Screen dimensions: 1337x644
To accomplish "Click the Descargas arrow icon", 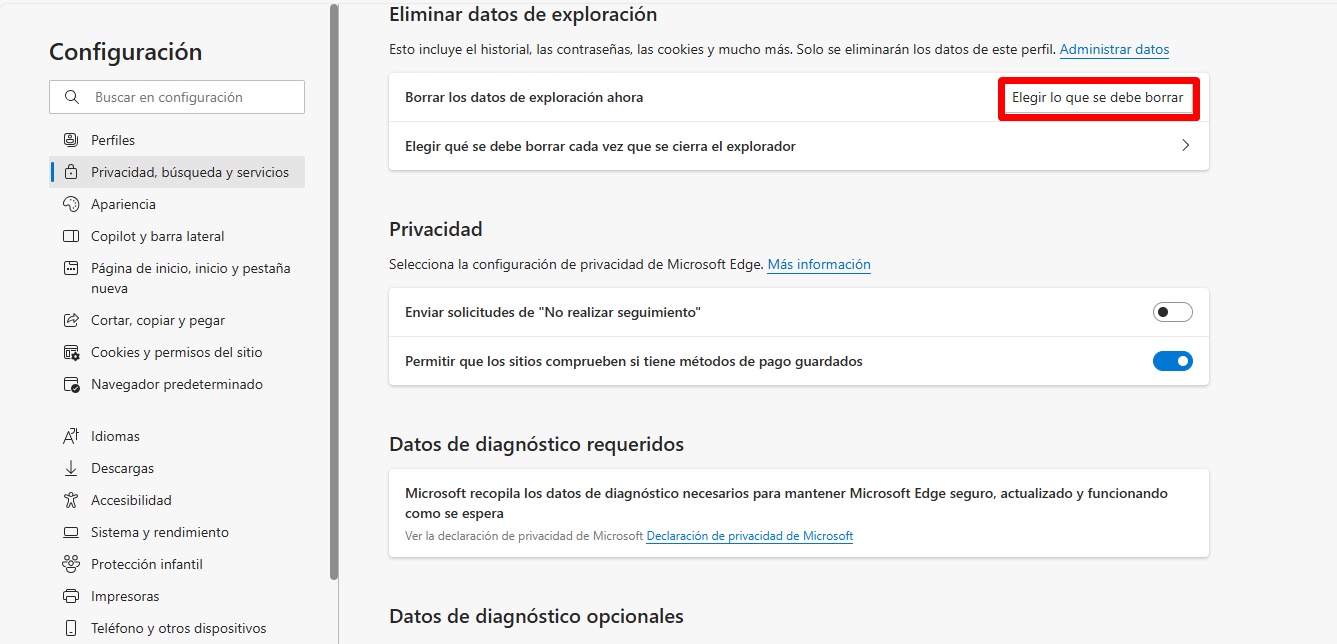I will pyautogui.click(x=71, y=468).
